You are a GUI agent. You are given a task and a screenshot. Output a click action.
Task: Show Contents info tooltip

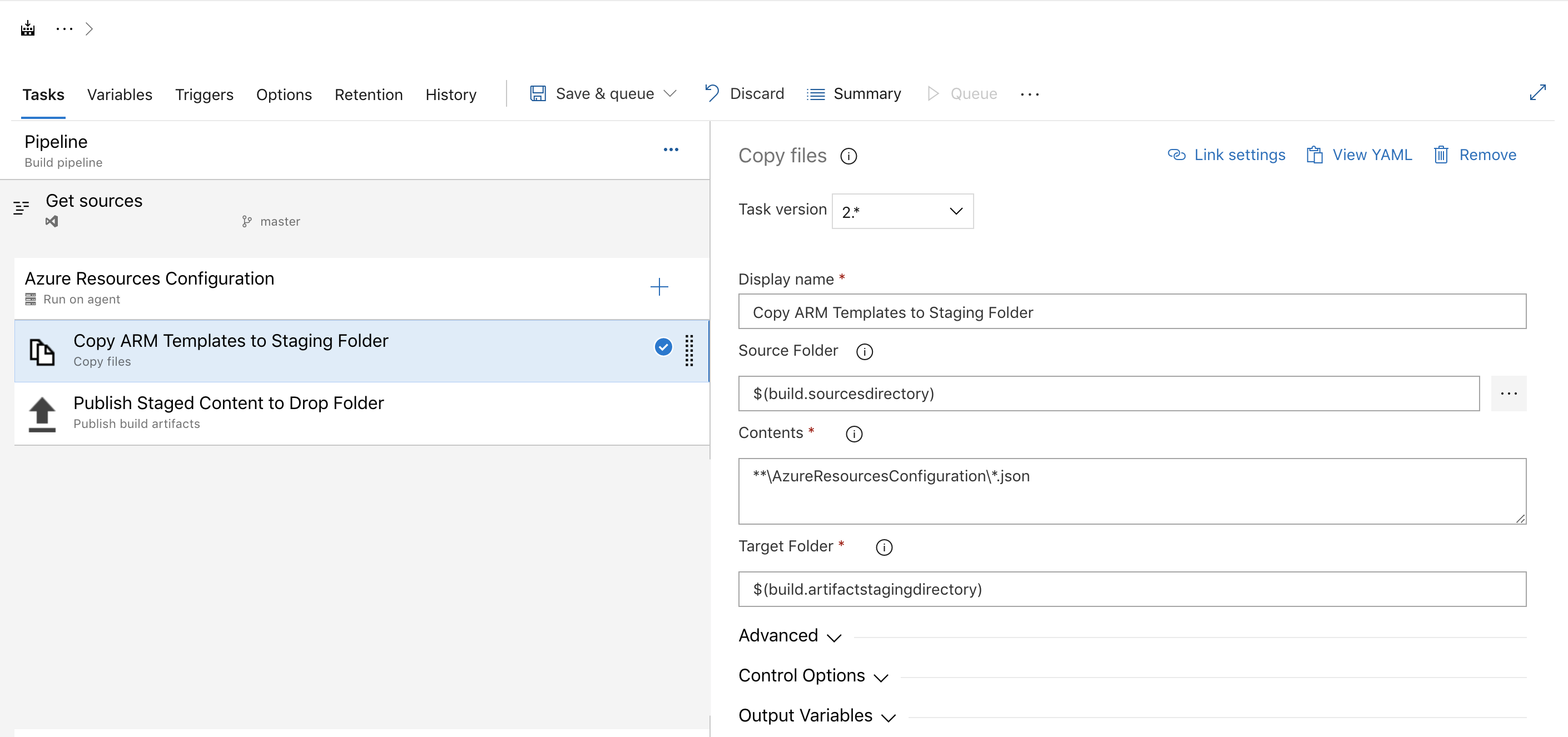(x=854, y=434)
